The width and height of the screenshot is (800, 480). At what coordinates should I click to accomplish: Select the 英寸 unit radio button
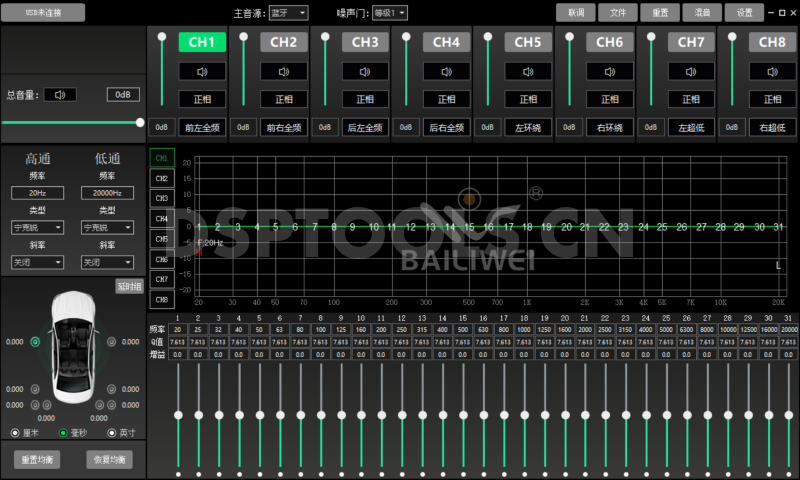coord(111,433)
